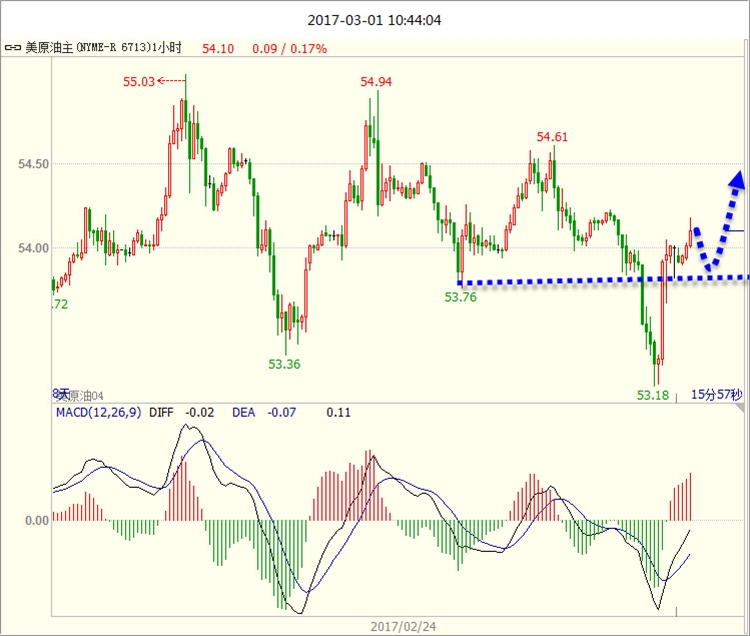This screenshot has height=636, width=750.
Task: Click the 2017-03-01 10:44:04 timestamp header
Action: (x=374, y=20)
